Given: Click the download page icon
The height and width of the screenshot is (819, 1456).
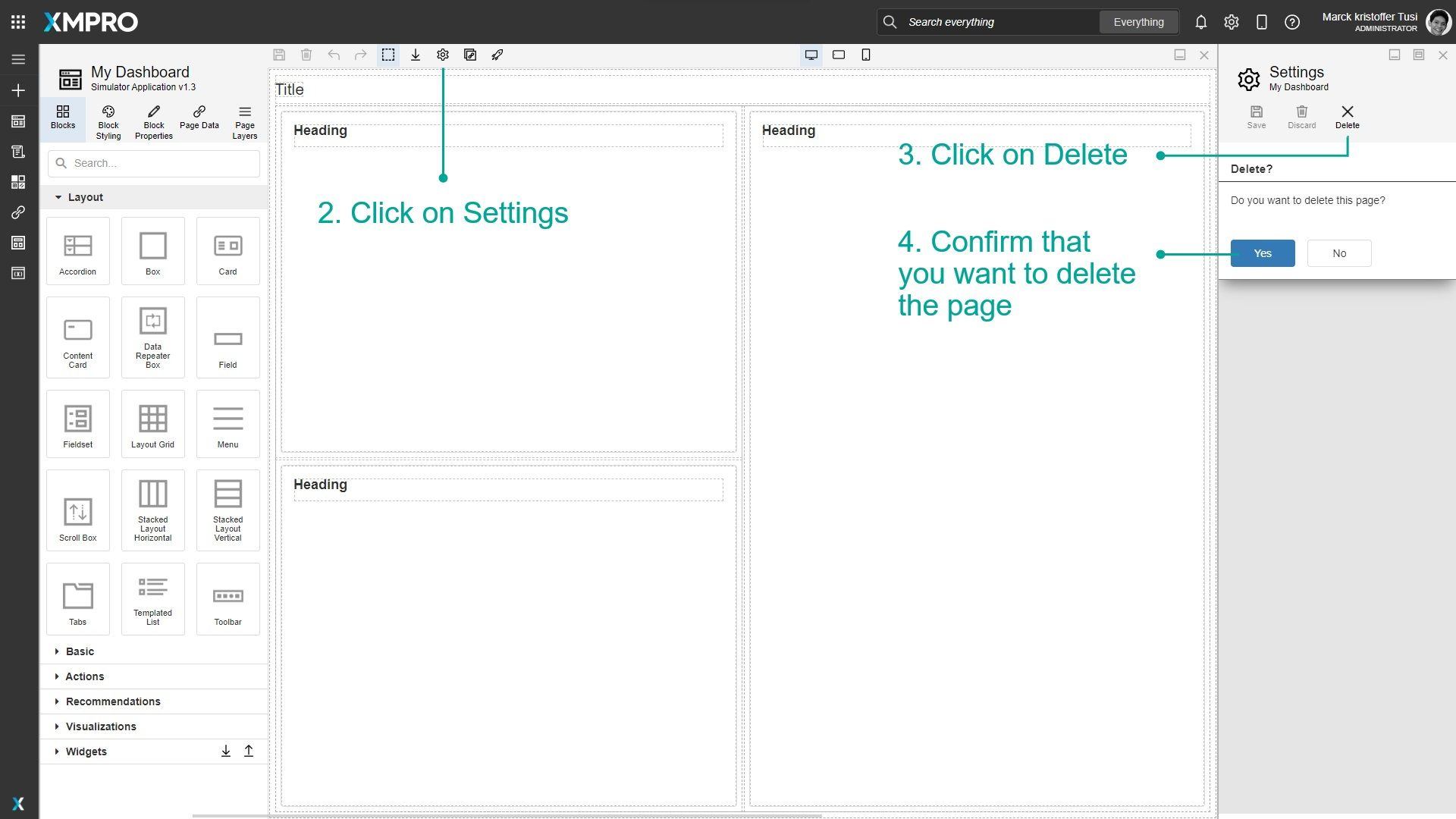Looking at the screenshot, I should pyautogui.click(x=416, y=55).
